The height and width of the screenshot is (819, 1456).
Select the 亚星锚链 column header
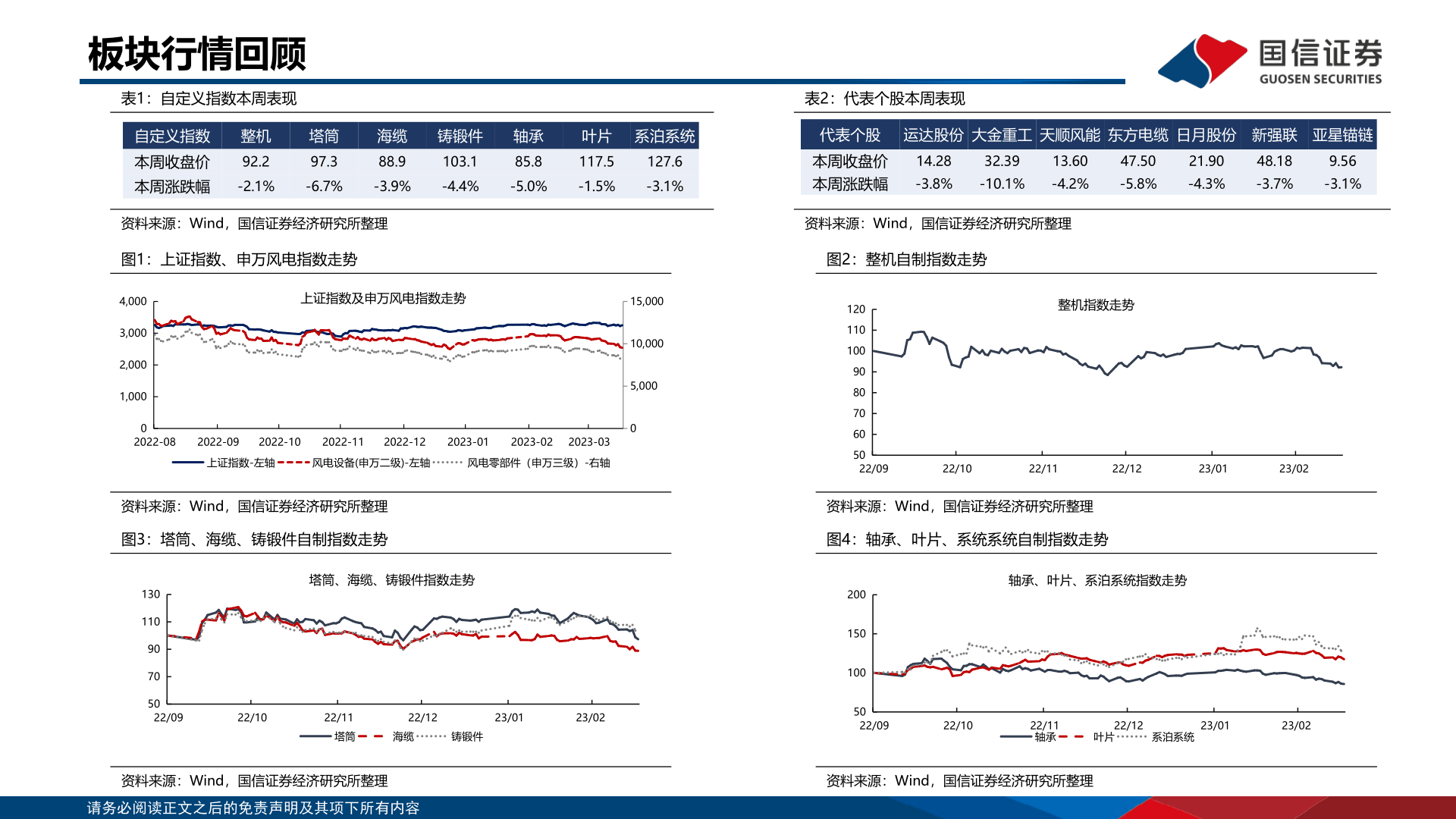(1343, 135)
